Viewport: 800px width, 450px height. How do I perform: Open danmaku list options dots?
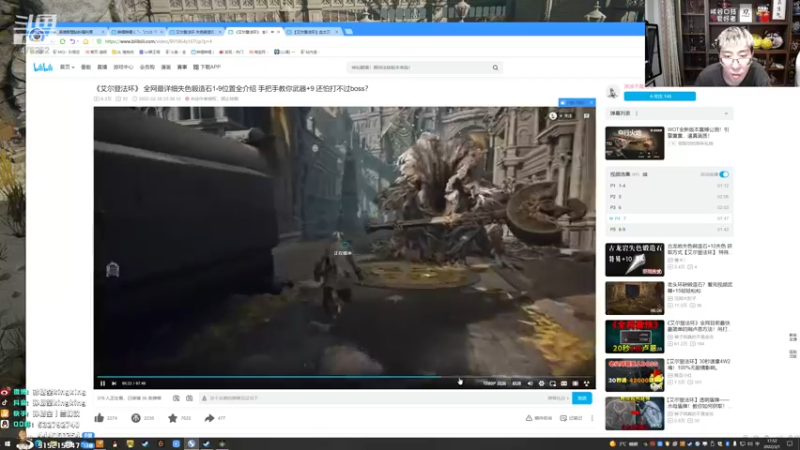click(x=636, y=113)
